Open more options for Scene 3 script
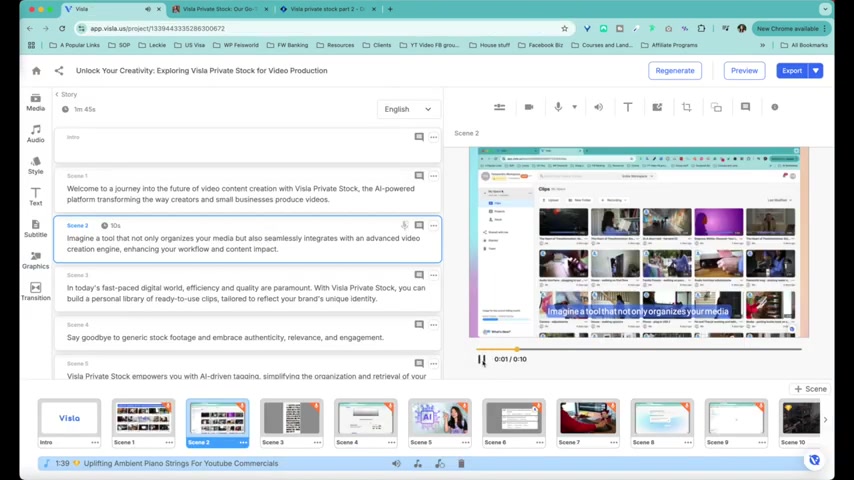The height and width of the screenshot is (480, 854). click(x=434, y=275)
